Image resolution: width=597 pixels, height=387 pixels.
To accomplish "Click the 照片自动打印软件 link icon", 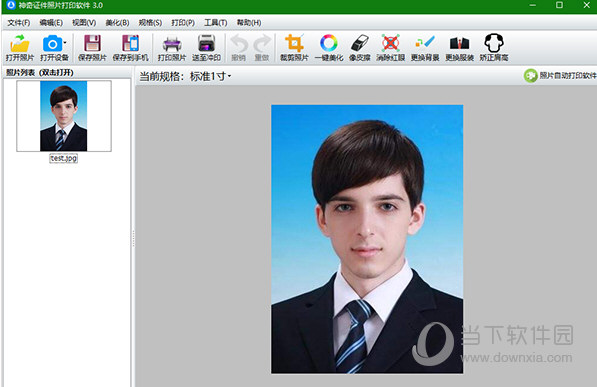I will [530, 76].
